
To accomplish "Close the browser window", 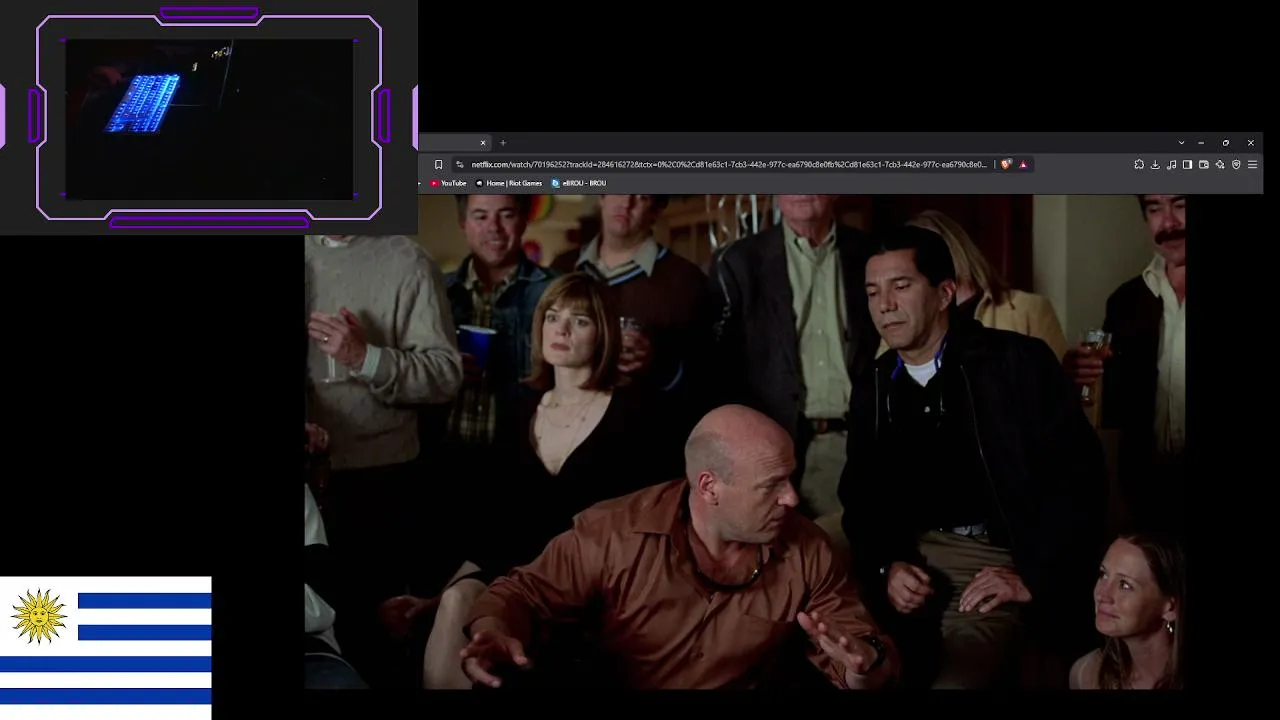I will tap(1250, 143).
